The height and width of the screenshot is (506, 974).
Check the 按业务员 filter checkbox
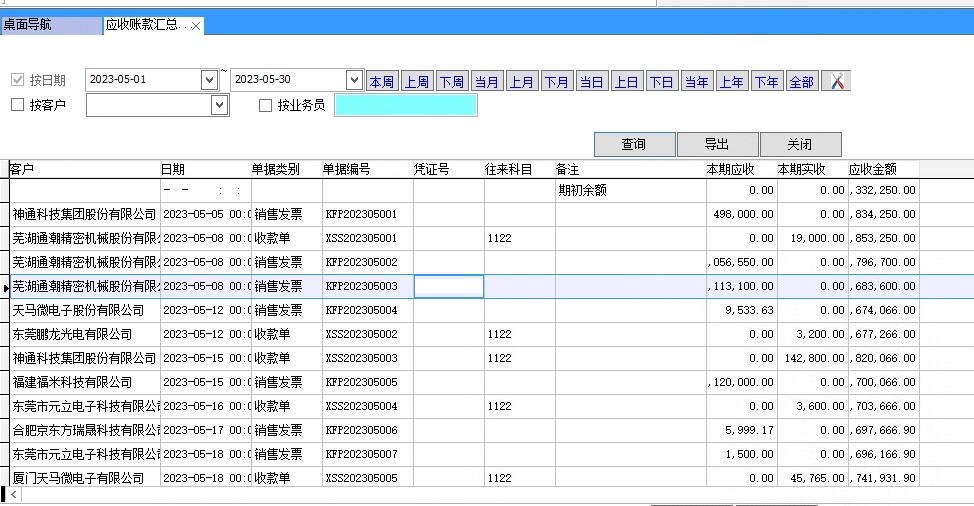(x=266, y=105)
